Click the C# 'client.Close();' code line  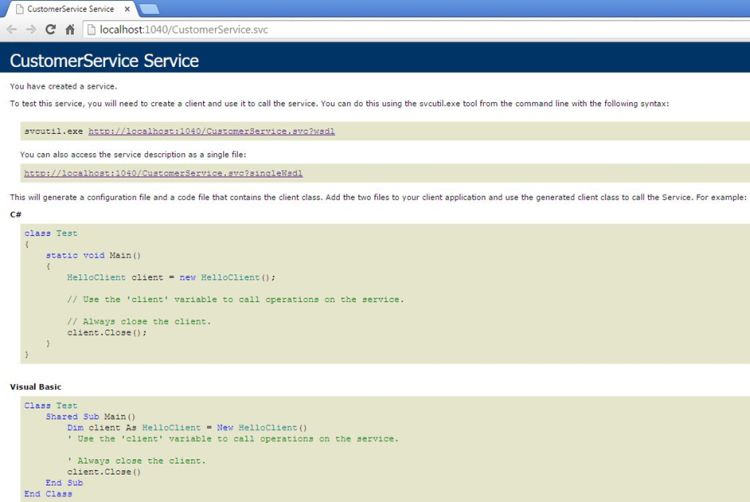coord(107,332)
